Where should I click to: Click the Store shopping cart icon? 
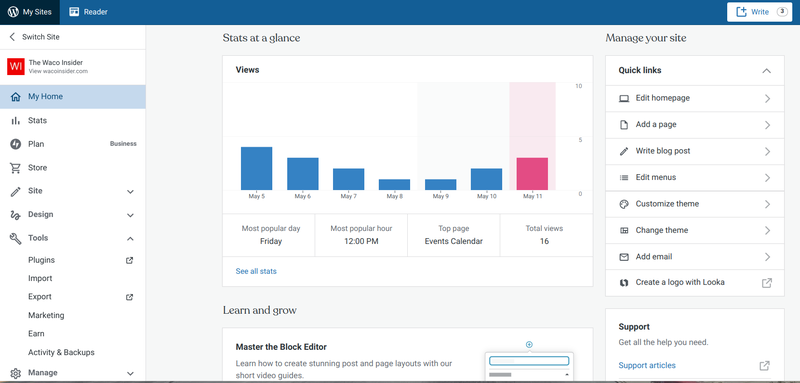tap(16, 168)
